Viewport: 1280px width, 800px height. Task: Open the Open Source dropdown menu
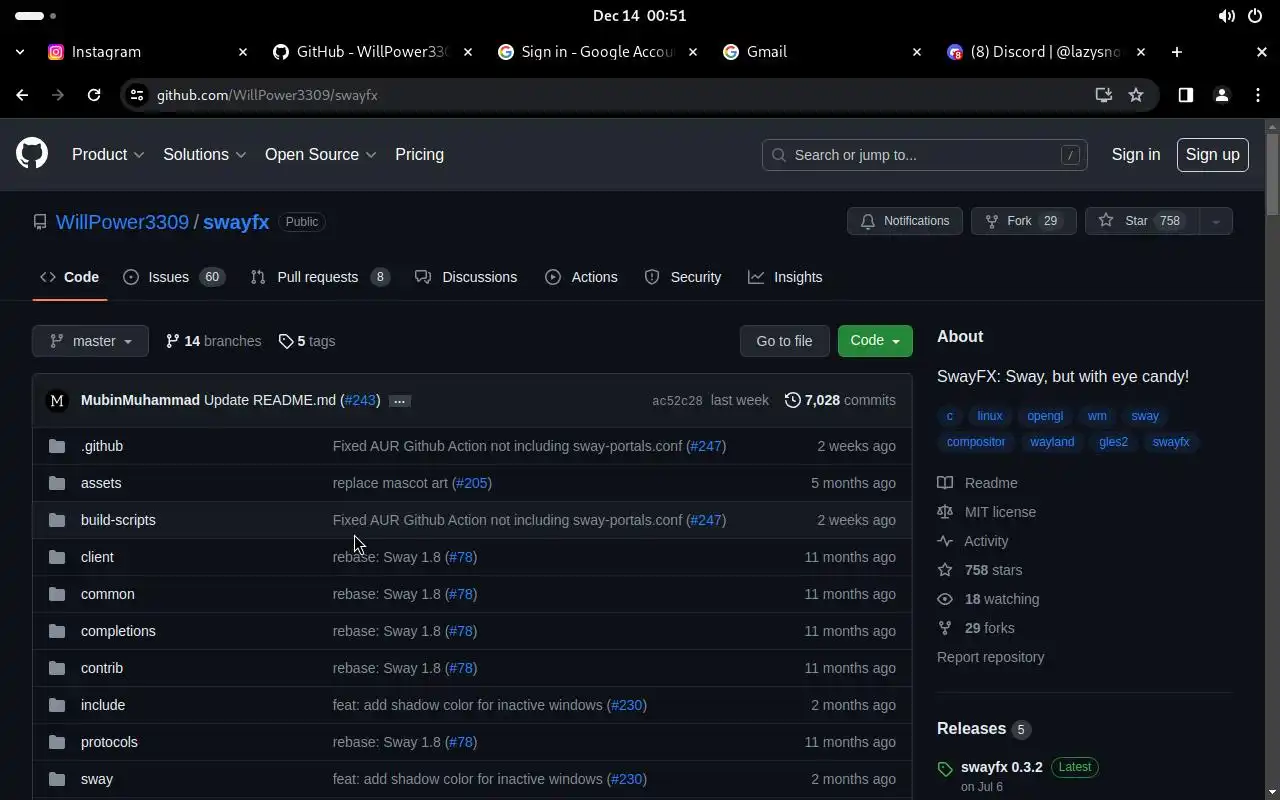(320, 154)
